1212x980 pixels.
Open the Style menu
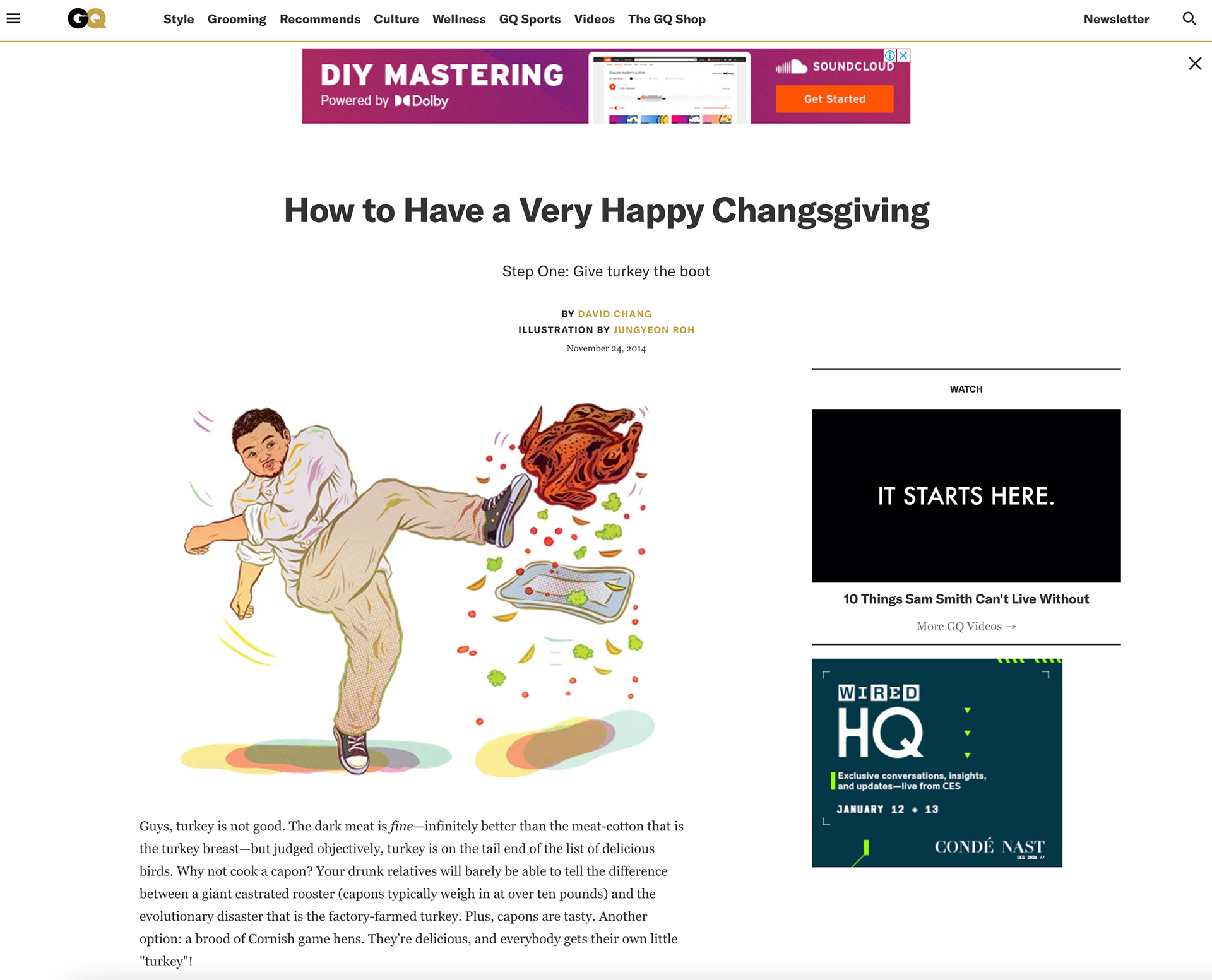179,20
